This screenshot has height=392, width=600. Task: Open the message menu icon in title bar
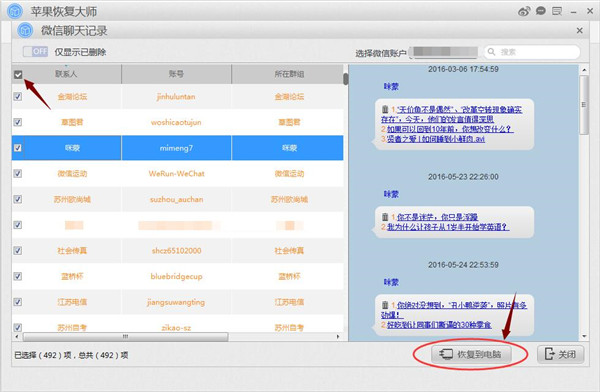[x=557, y=11]
